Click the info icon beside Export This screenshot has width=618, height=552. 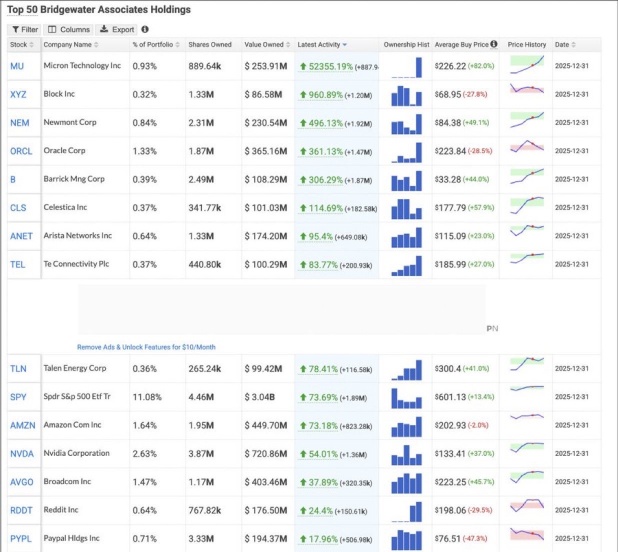(145, 29)
